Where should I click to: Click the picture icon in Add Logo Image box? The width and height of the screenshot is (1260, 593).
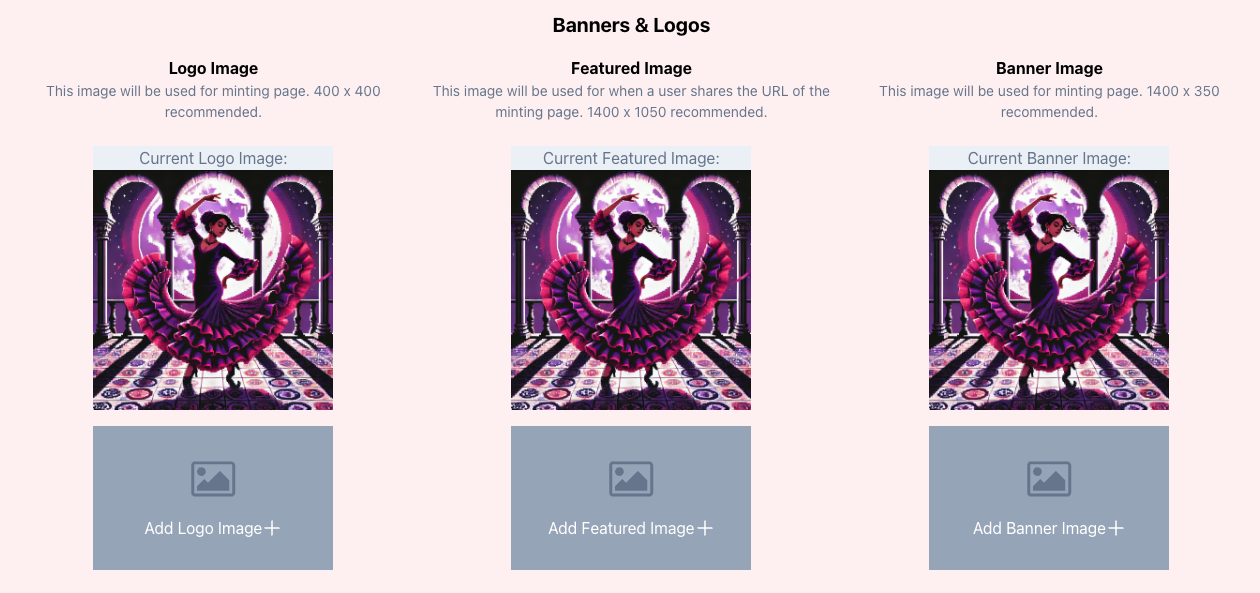pos(213,479)
